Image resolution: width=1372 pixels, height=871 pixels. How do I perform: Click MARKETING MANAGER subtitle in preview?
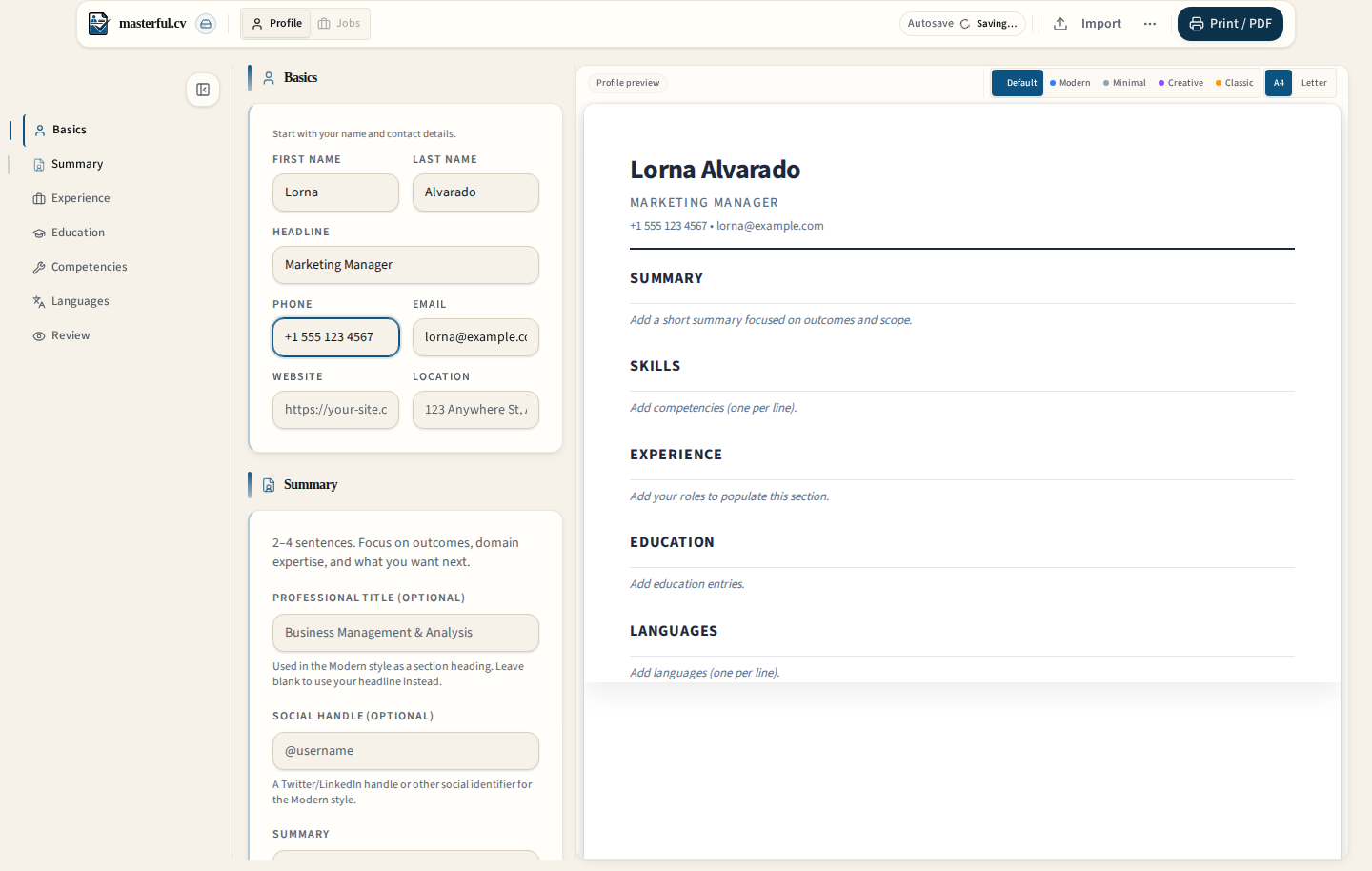(704, 203)
